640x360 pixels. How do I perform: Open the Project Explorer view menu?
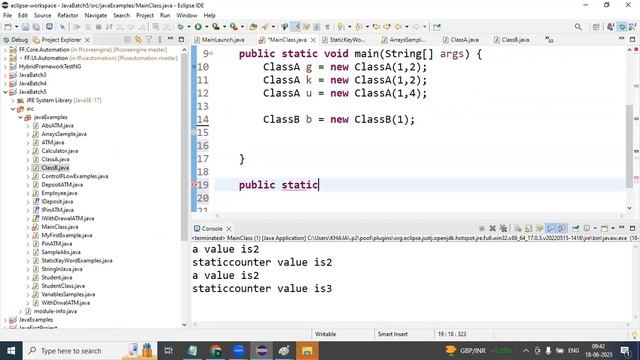pyautogui.click(x=159, y=40)
